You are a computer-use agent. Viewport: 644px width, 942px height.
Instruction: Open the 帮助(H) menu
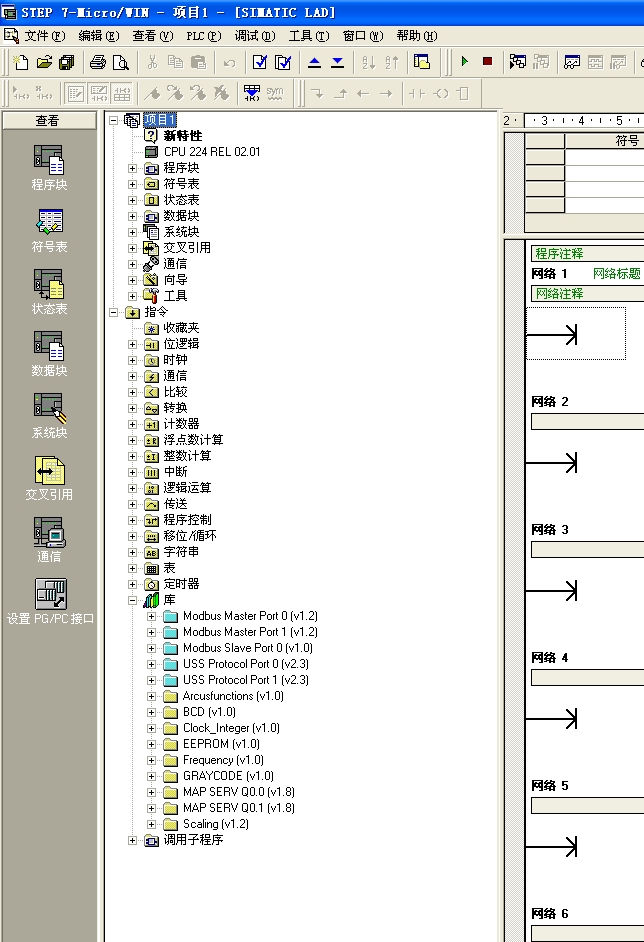tap(417, 36)
